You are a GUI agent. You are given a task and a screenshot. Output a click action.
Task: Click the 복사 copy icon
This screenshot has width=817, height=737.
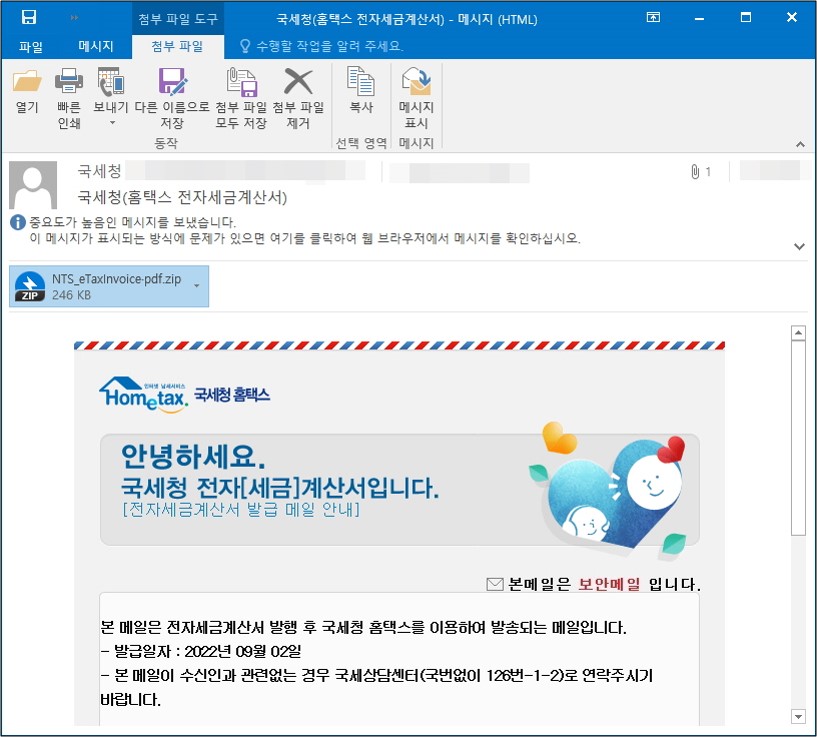pyautogui.click(x=361, y=81)
